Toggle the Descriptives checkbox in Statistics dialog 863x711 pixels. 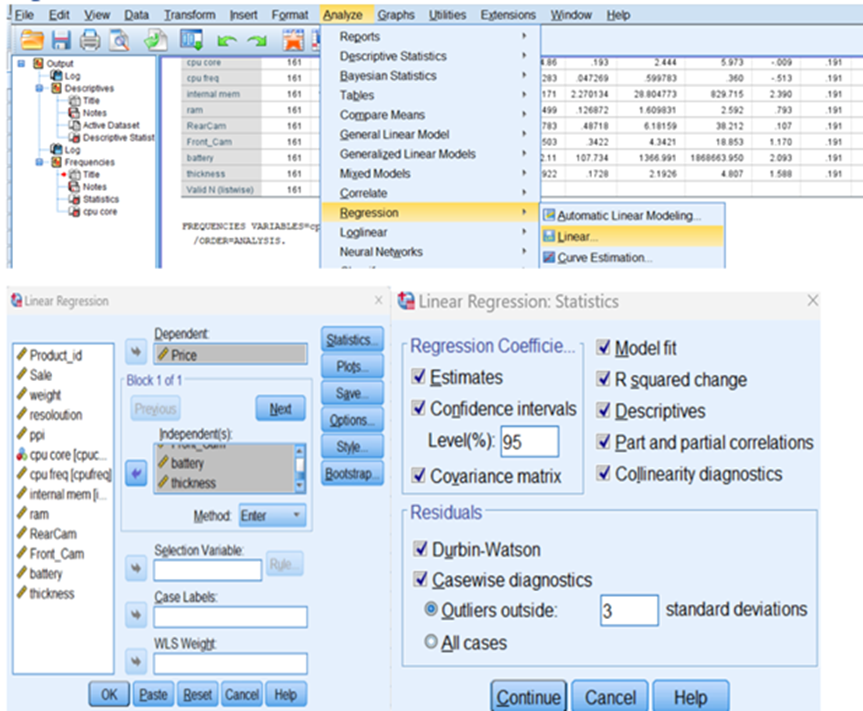point(604,410)
